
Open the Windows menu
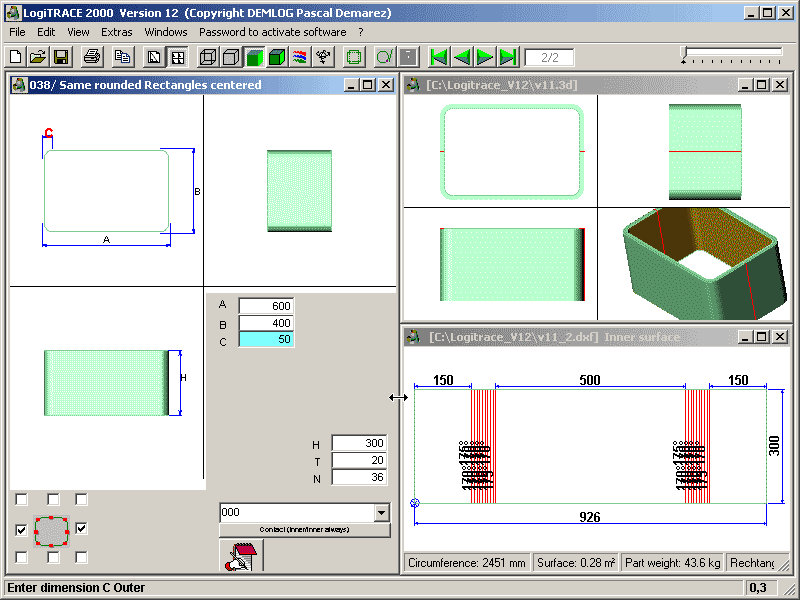(165, 32)
